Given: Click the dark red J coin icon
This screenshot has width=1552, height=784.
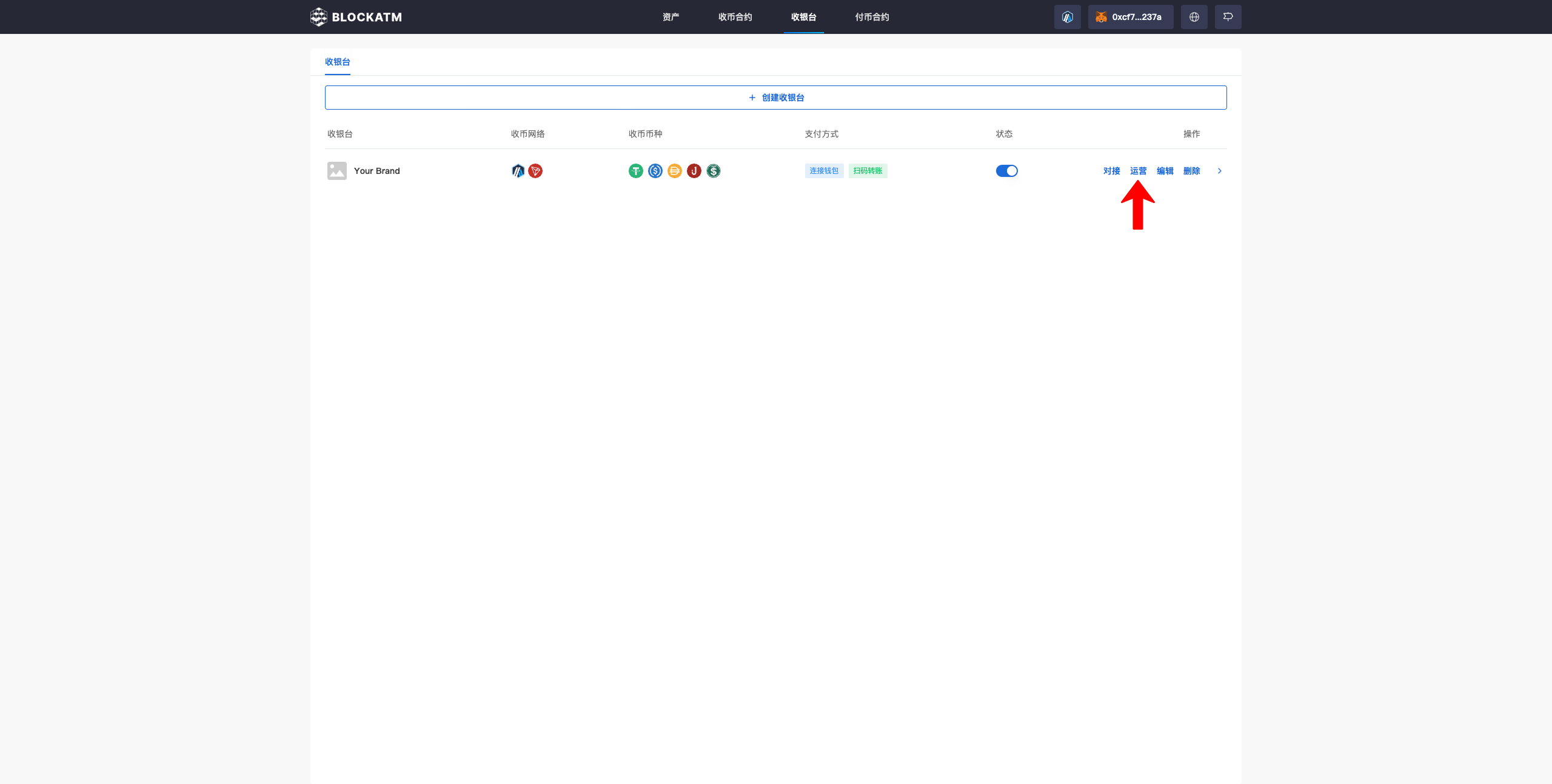Looking at the screenshot, I should click(694, 171).
